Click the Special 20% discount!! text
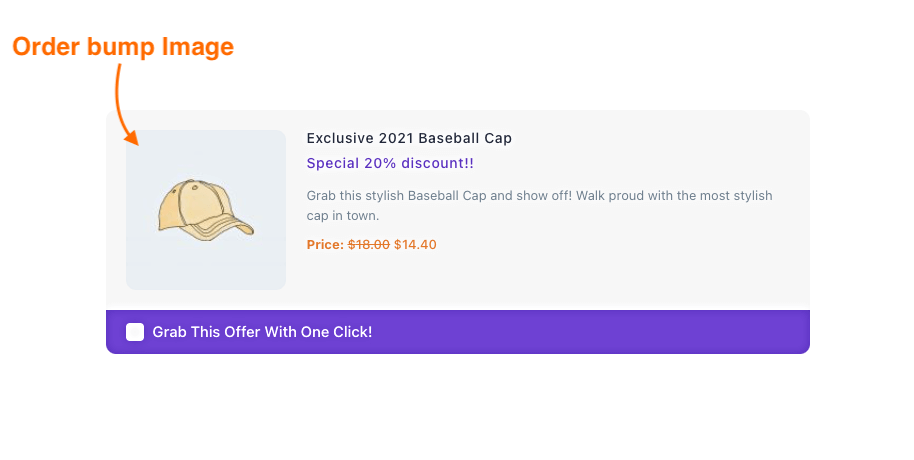The height and width of the screenshot is (460, 914). (x=390, y=163)
